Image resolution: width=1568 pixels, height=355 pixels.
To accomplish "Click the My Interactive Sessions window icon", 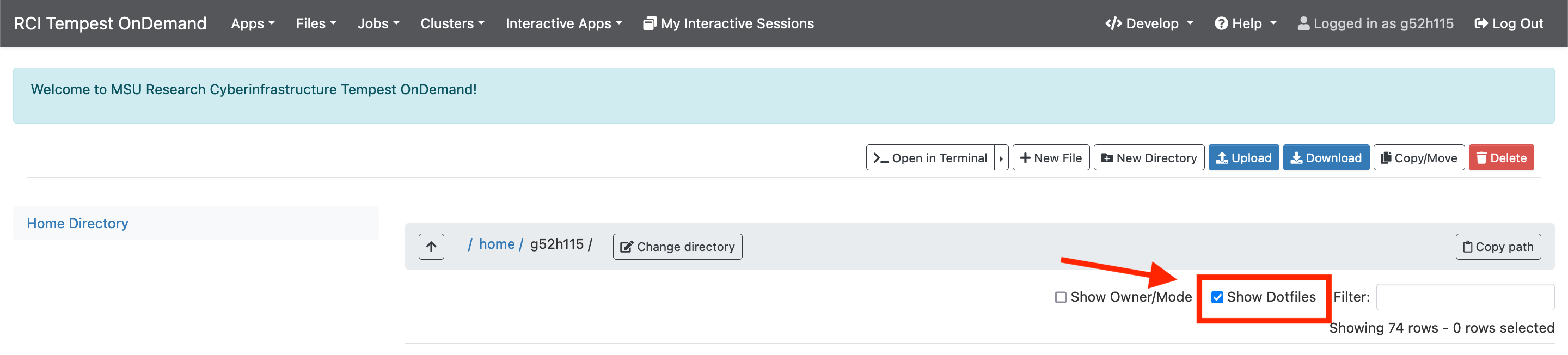I will click(650, 23).
